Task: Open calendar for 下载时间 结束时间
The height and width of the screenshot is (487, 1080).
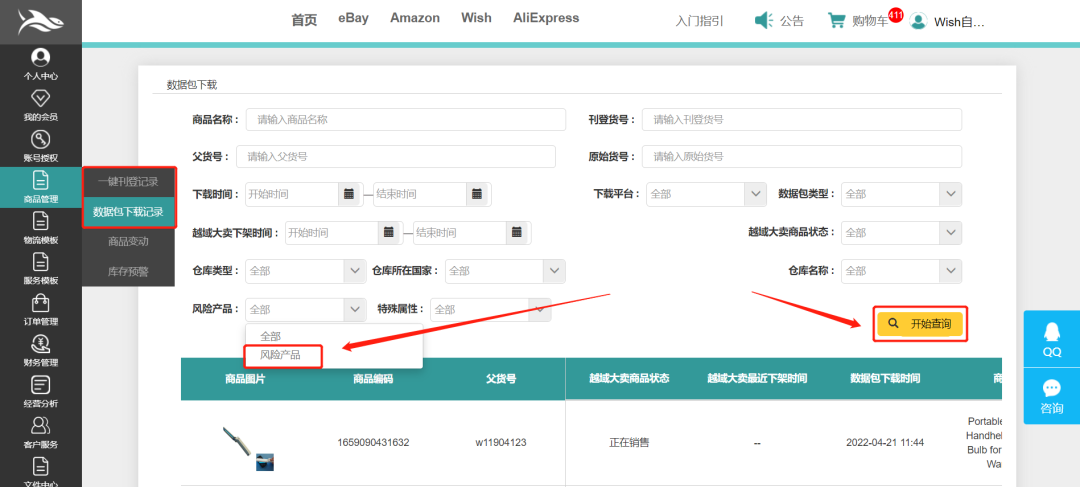Action: click(477, 194)
